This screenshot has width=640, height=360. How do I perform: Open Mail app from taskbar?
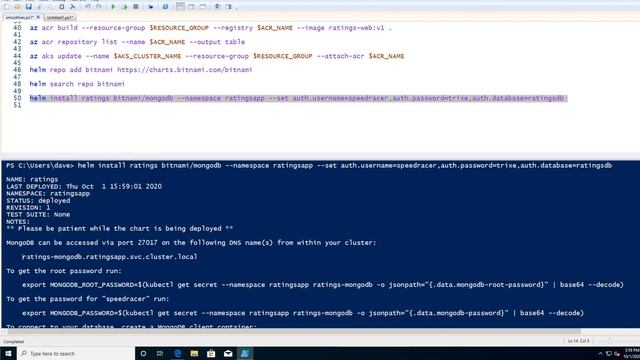coord(228,353)
